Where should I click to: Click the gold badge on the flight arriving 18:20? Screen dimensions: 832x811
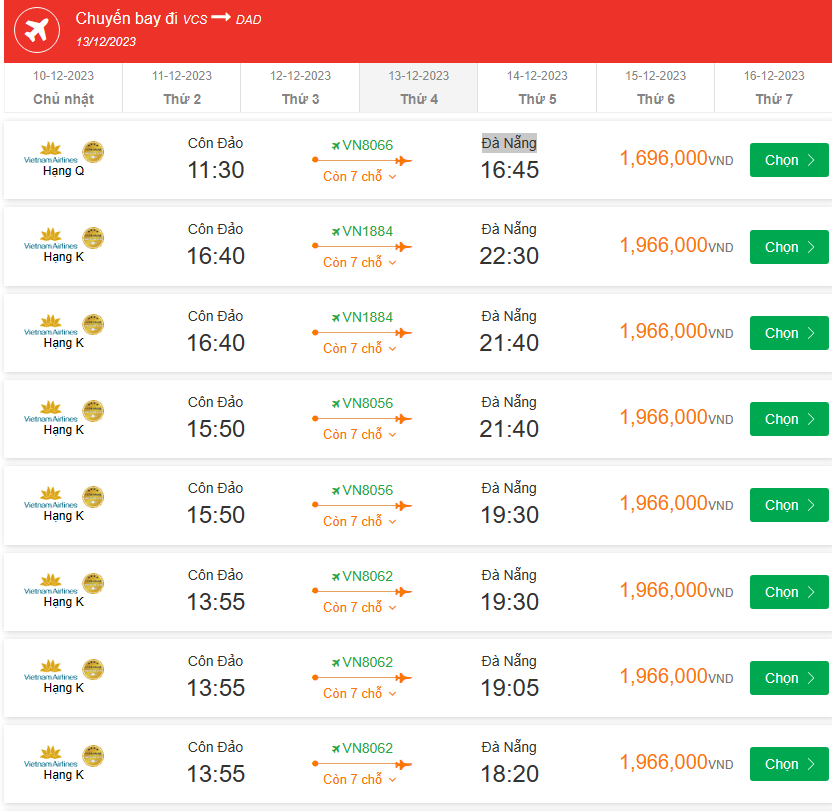coord(93,756)
